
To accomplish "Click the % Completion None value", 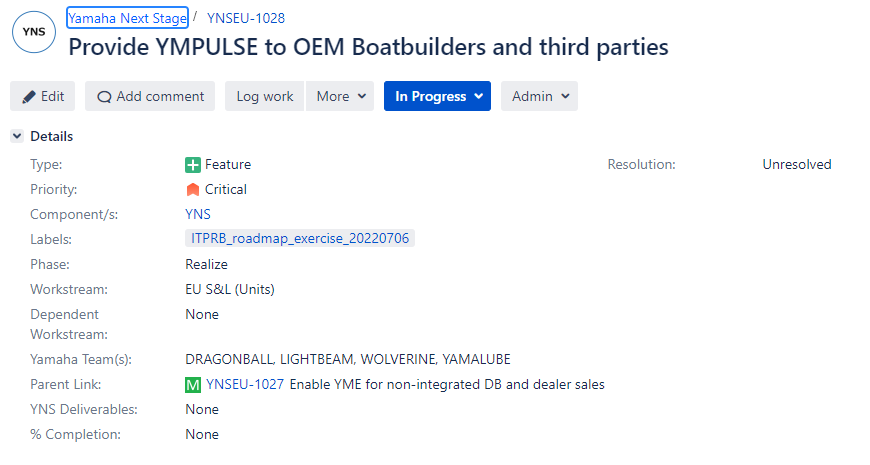I will [x=202, y=434].
